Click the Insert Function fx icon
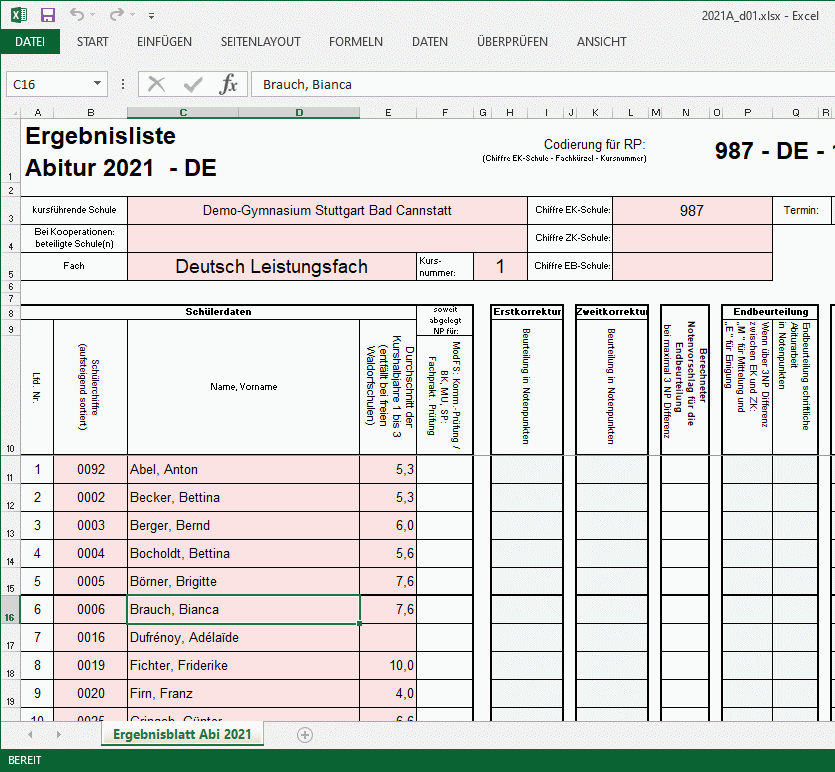 pyautogui.click(x=228, y=84)
